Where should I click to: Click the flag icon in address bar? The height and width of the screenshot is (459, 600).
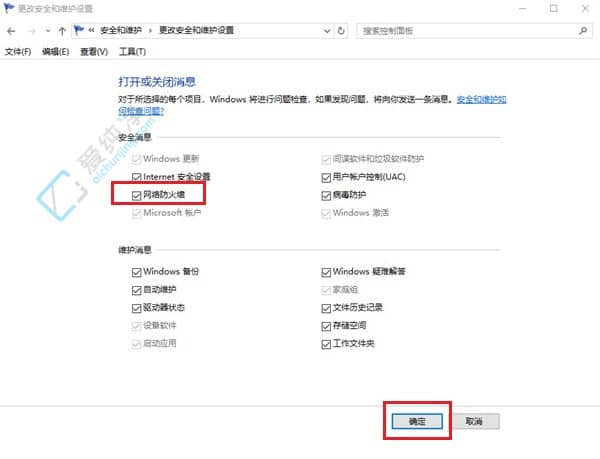pos(79,30)
